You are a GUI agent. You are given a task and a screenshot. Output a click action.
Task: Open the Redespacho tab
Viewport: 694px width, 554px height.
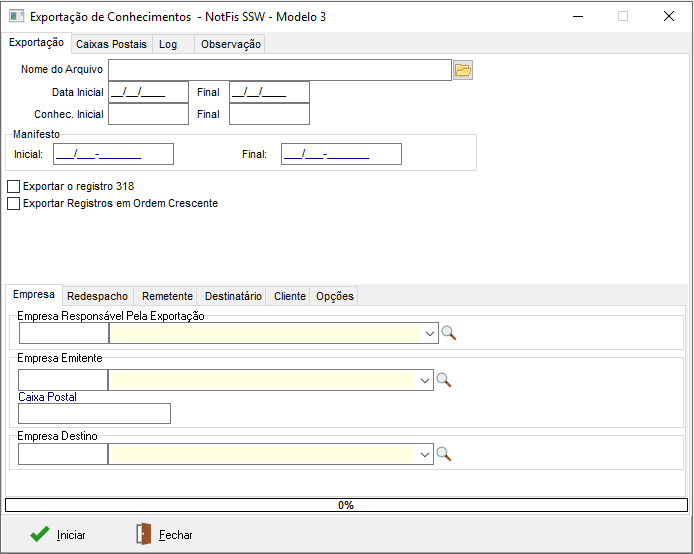[97, 296]
